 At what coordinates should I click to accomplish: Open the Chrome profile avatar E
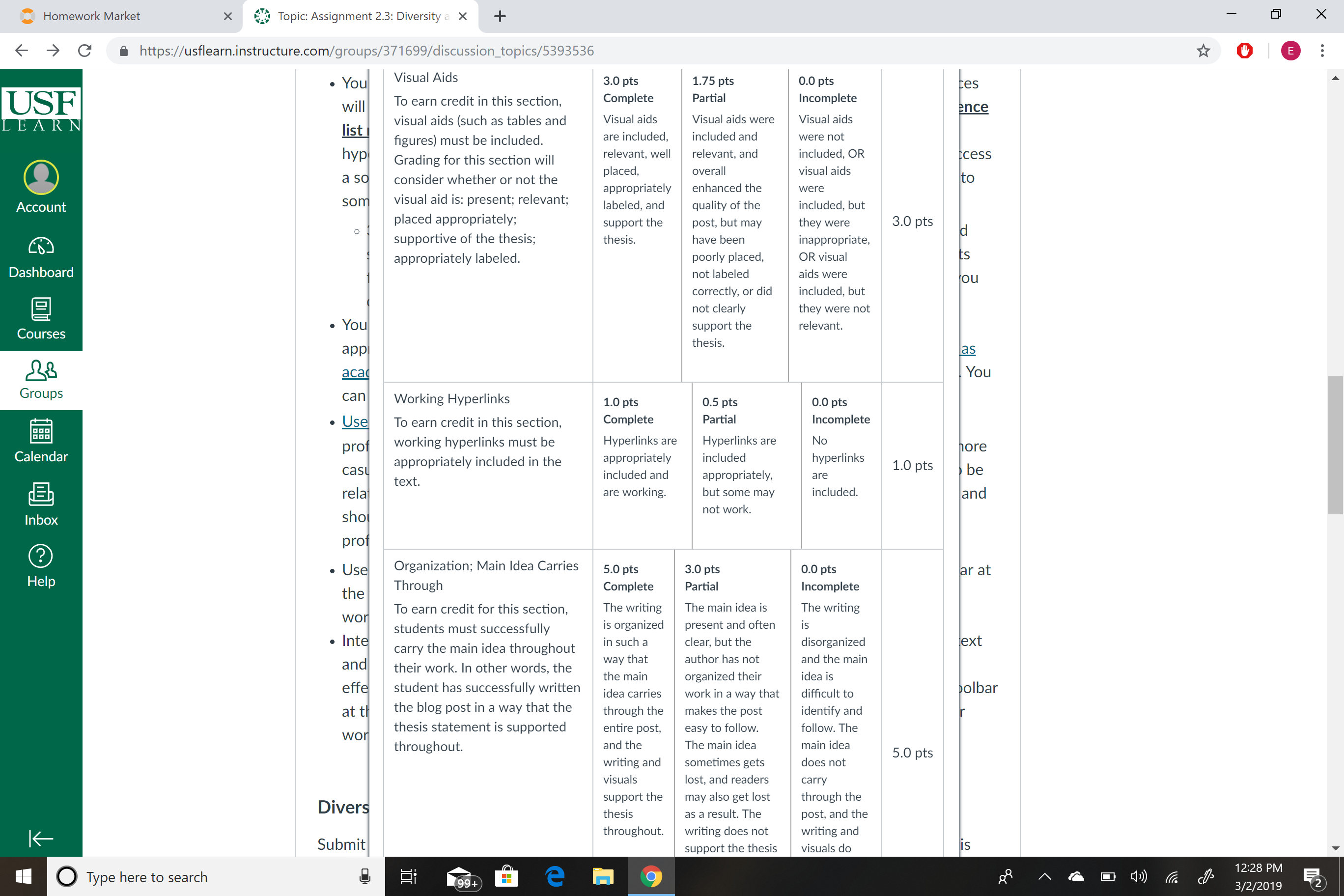click(x=1291, y=51)
